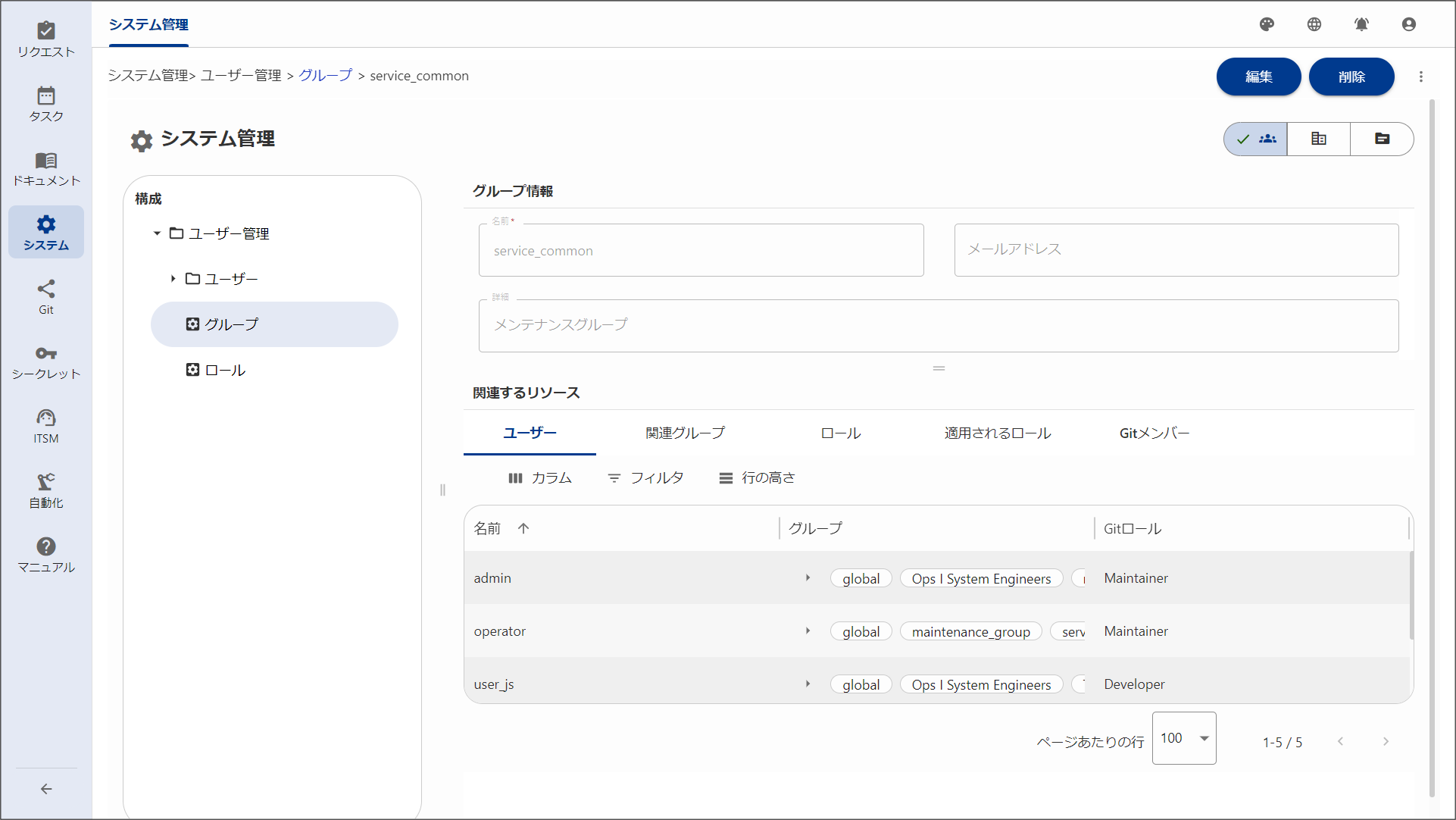Expand the groups list for user_js row
Screen dimensions: 1456x820
click(x=808, y=684)
